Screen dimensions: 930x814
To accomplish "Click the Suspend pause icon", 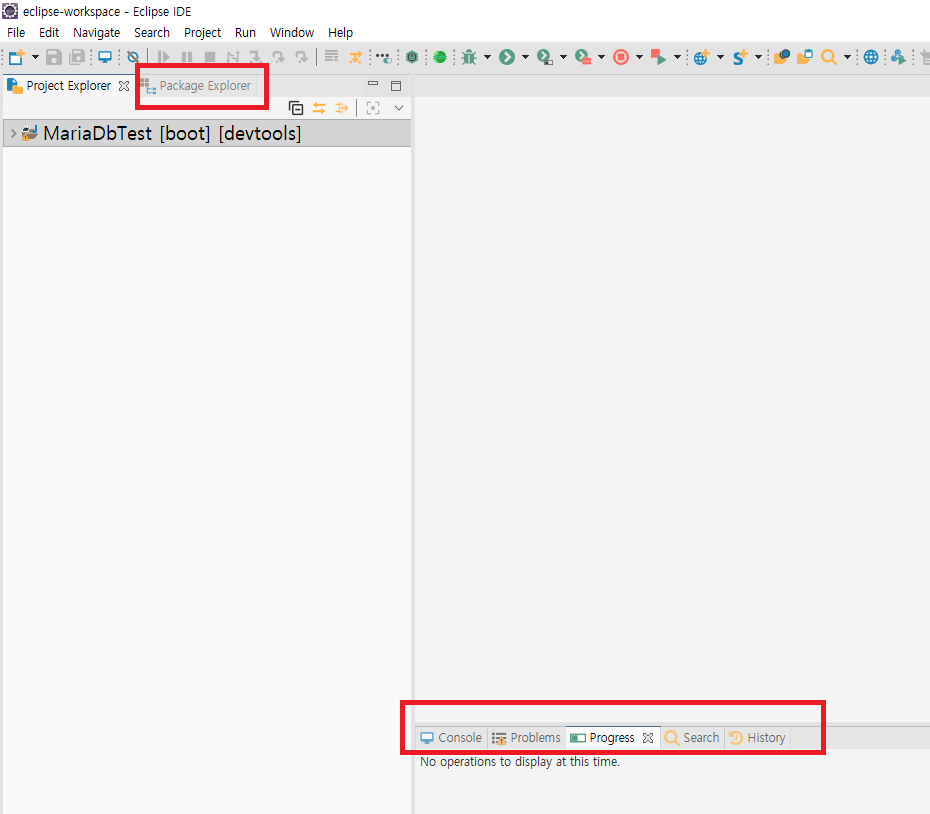I will tap(187, 57).
